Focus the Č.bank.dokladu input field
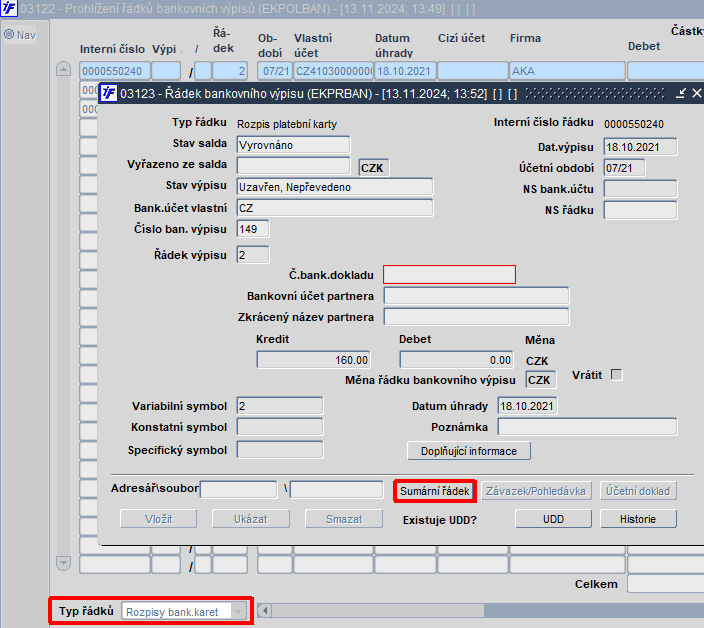This screenshot has height=628, width=704. [x=449, y=274]
